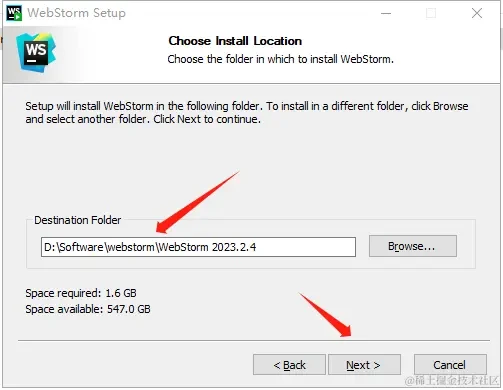Viewport: 503px width, 390px height.
Task: Click the red arrow pointing at Next
Action: tap(325, 315)
